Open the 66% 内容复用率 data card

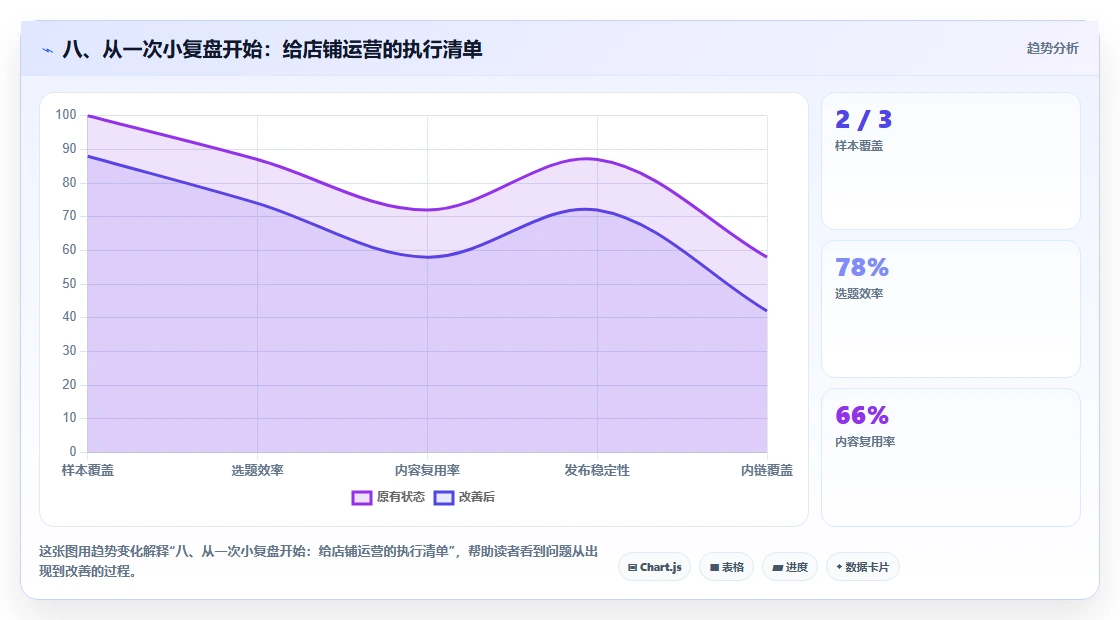(x=951, y=457)
